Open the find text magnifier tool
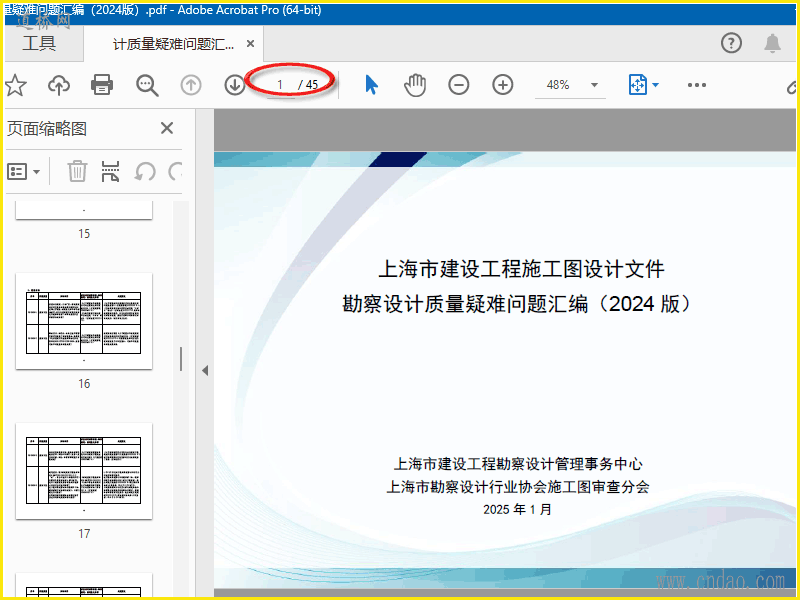800x600 pixels. pyautogui.click(x=147, y=85)
